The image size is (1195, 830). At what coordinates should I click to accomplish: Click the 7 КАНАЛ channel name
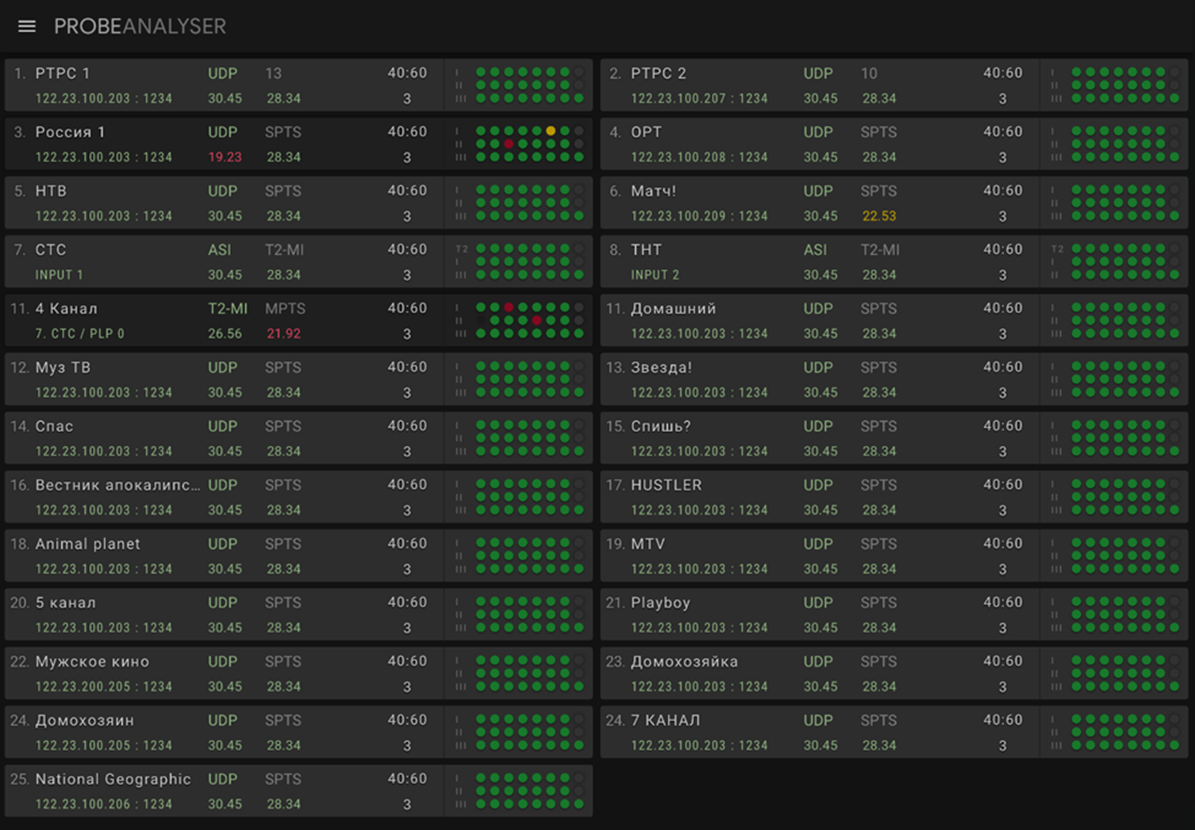665,720
